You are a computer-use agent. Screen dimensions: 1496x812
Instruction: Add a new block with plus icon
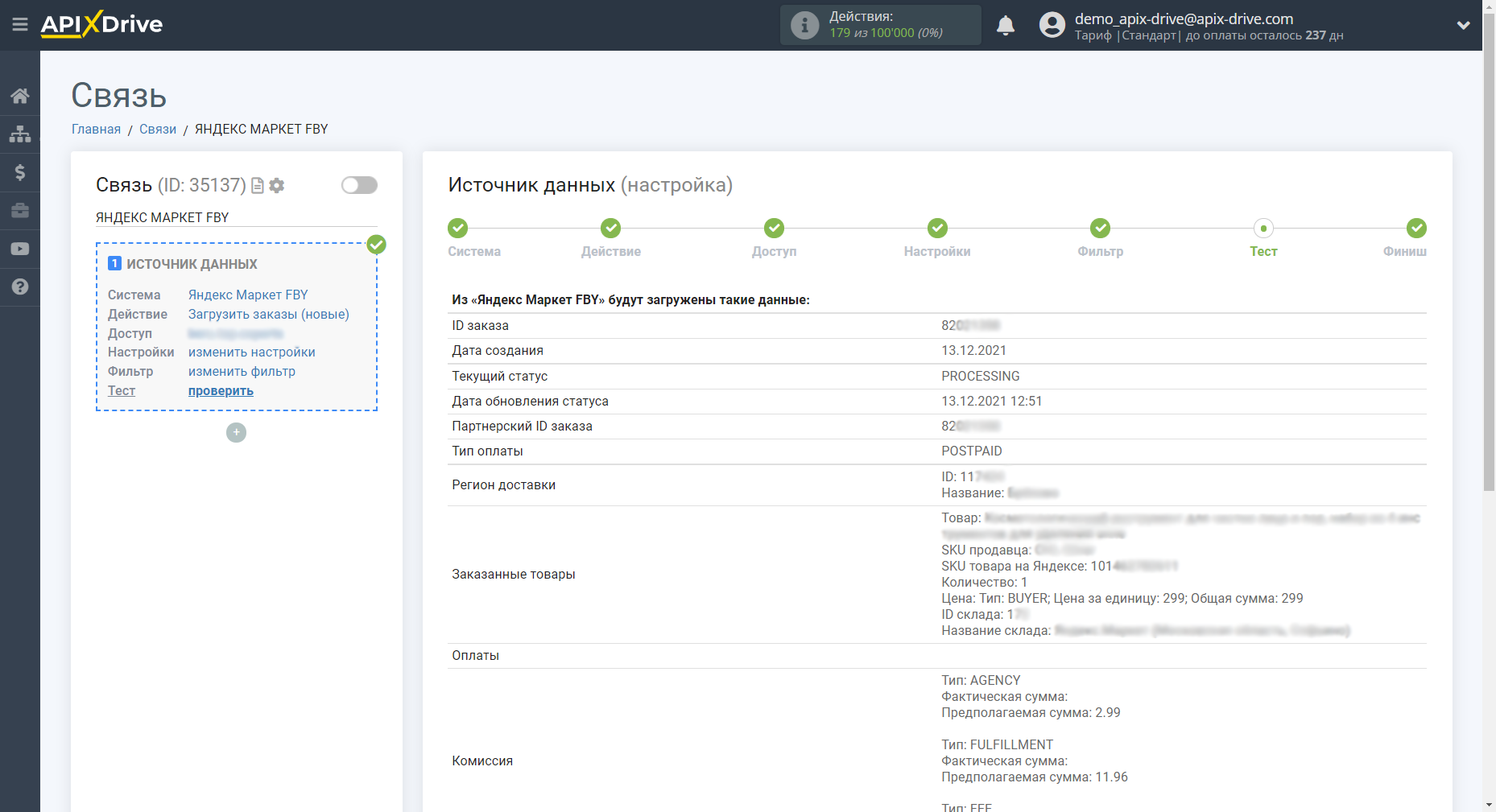click(x=236, y=432)
